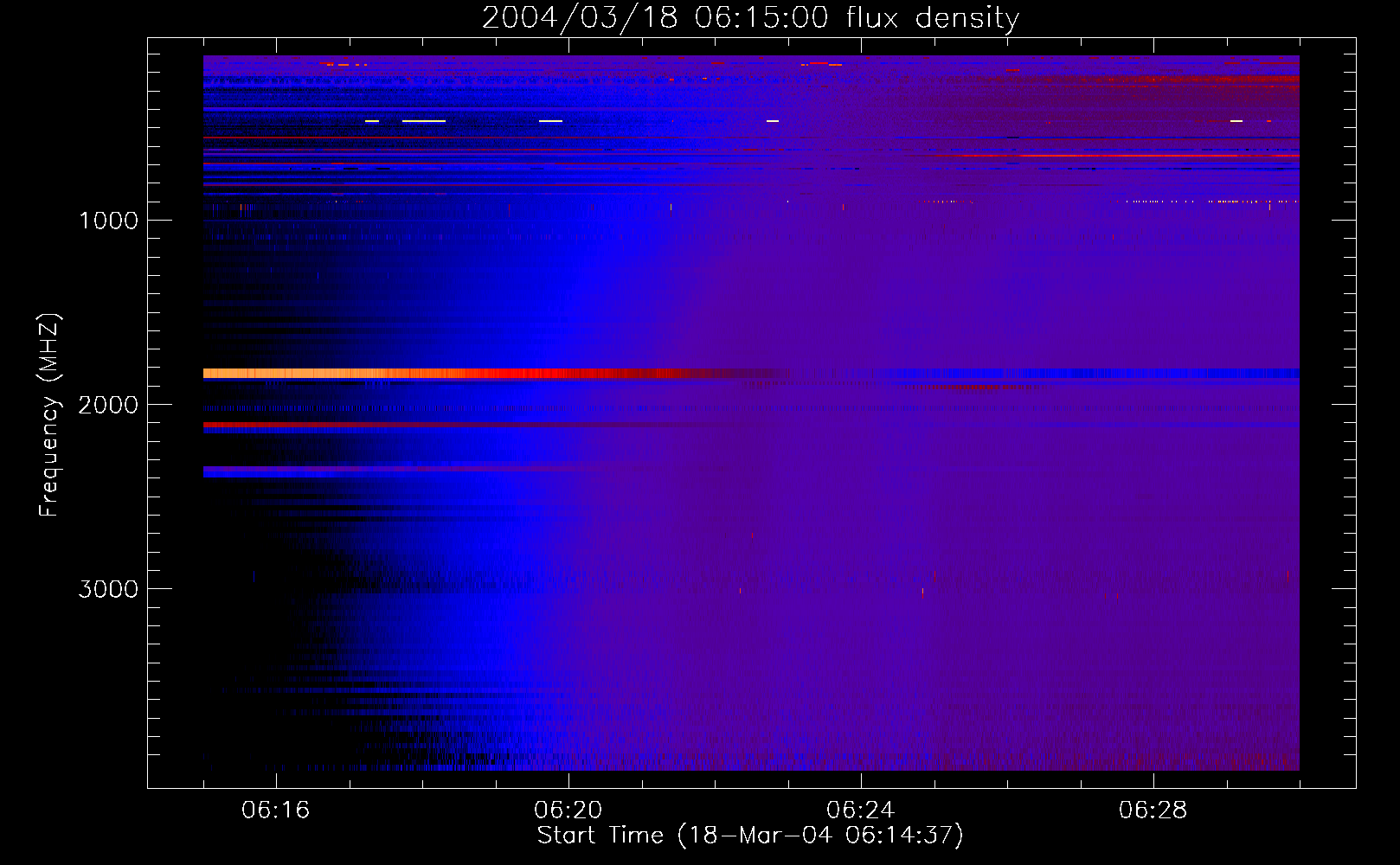Click the 'Start Time (18-Mar-04 06:14:37)' axis label

click(x=750, y=836)
